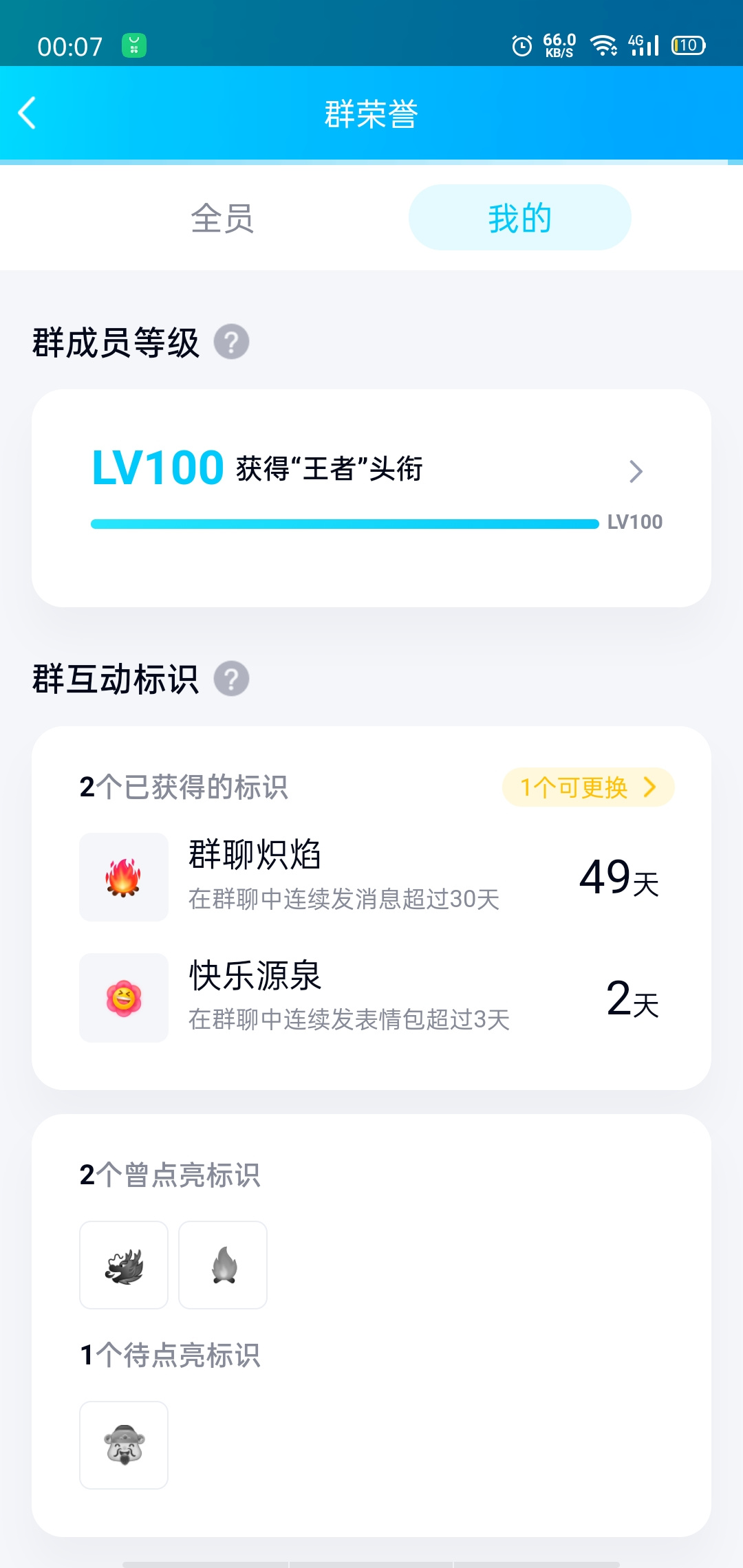
Task: Tap the gray dragon badge
Action: [124, 1265]
